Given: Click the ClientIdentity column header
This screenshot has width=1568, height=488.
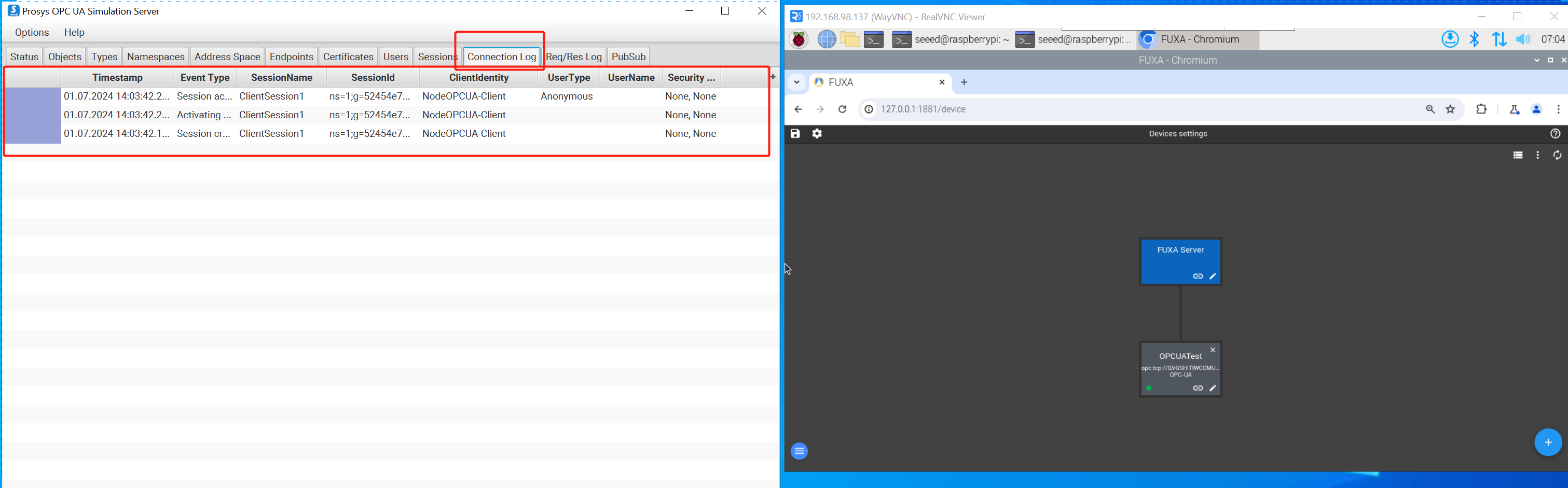Looking at the screenshot, I should [x=479, y=78].
